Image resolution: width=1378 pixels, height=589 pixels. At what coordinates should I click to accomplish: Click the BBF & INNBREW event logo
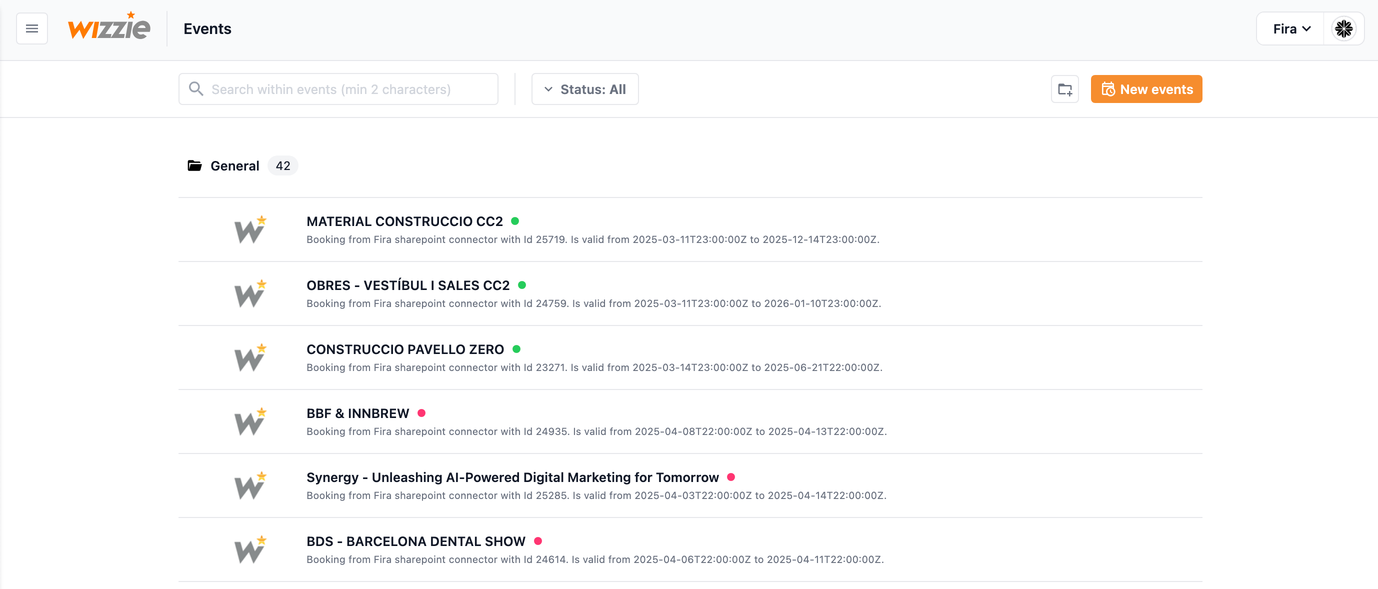point(250,422)
